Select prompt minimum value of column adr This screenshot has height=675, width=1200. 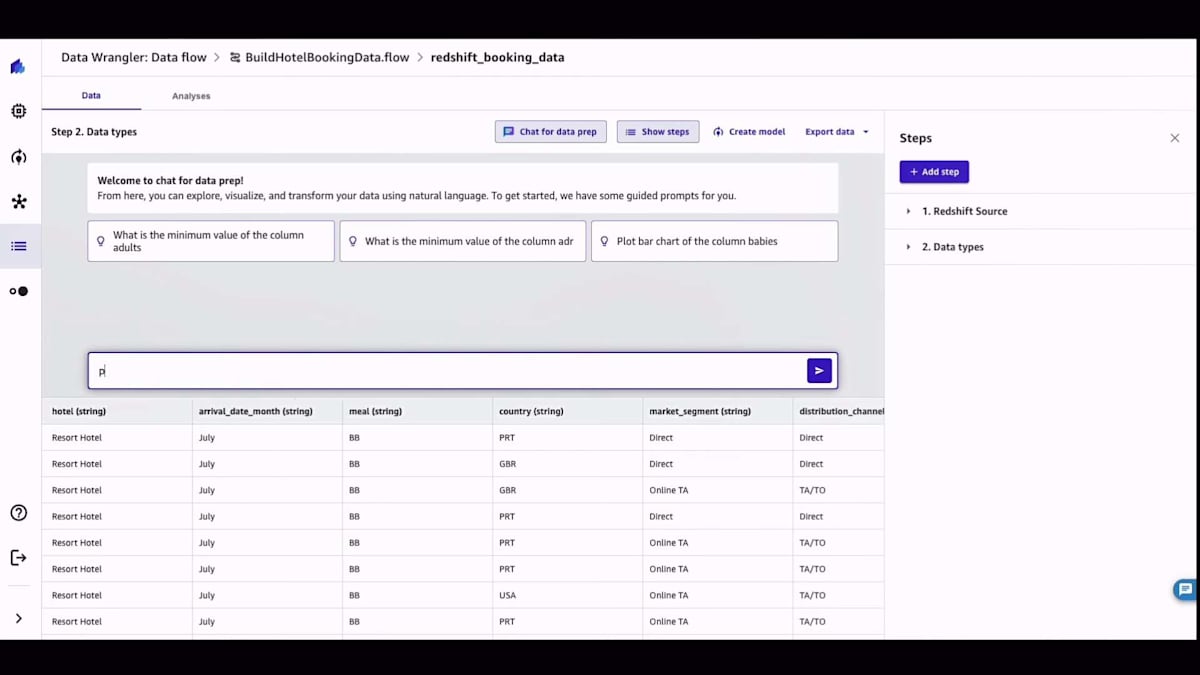coord(463,241)
